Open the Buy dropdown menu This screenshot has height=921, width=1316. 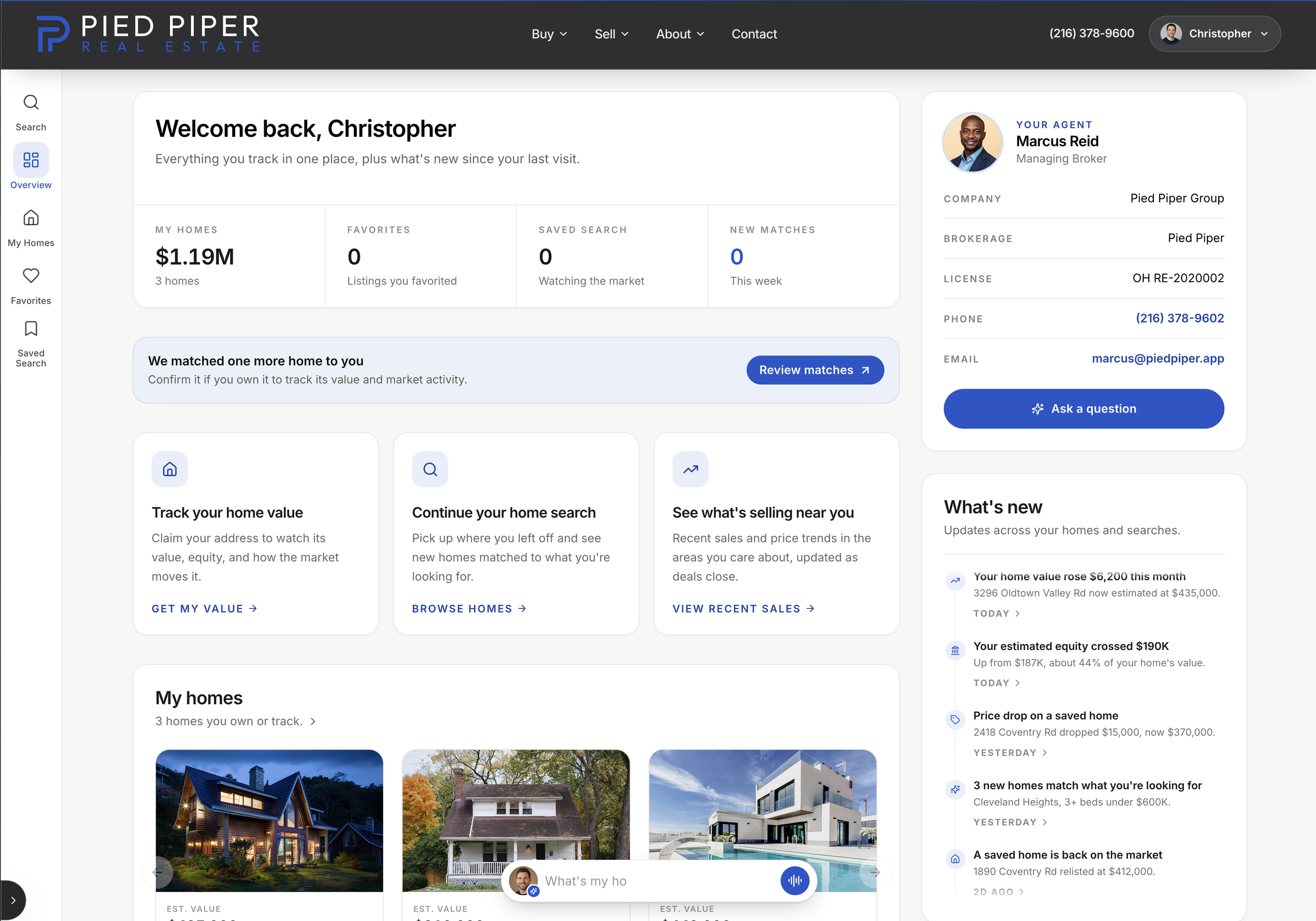coord(549,34)
